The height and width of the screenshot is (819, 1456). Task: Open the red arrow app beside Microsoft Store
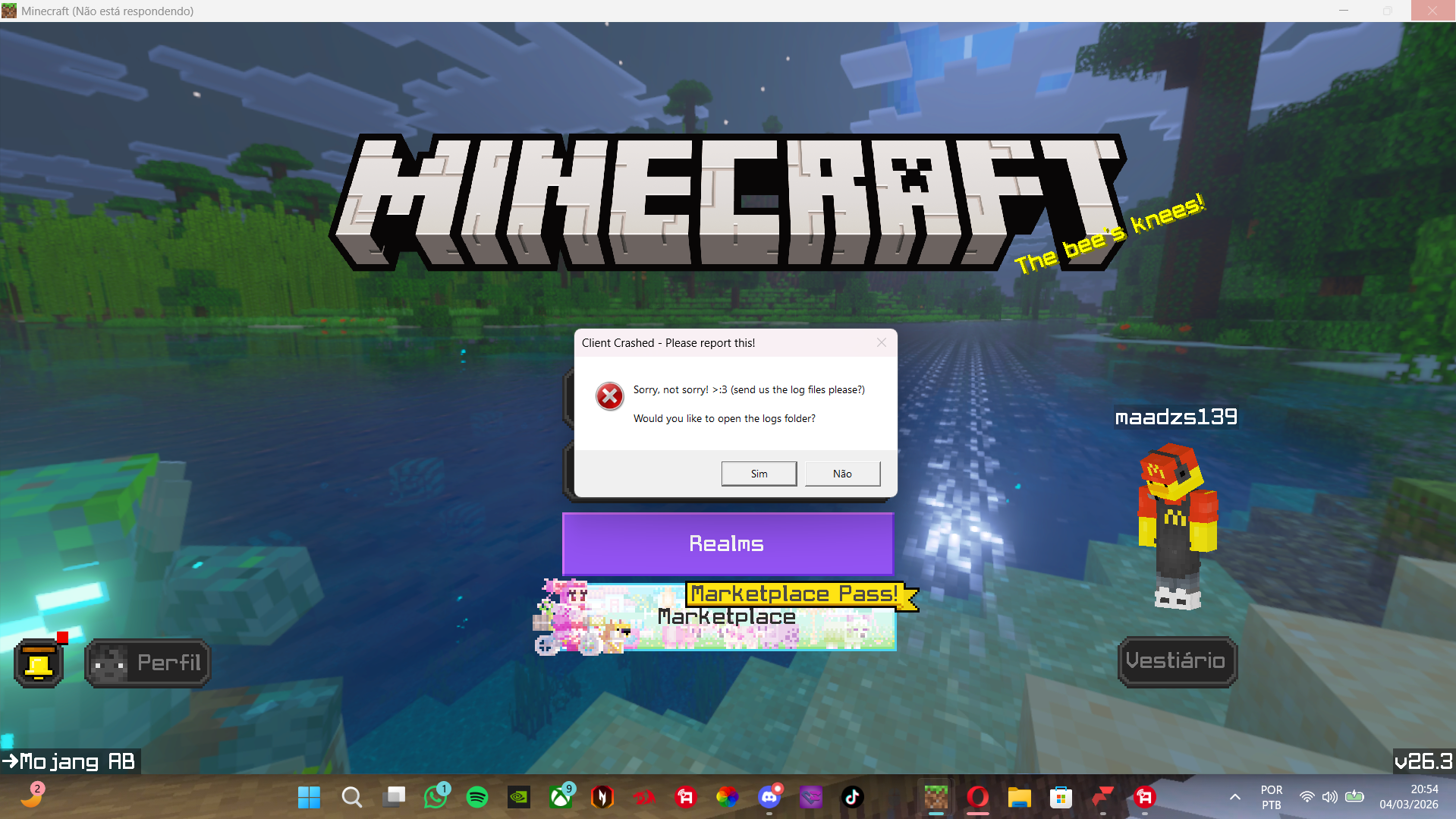click(1102, 797)
